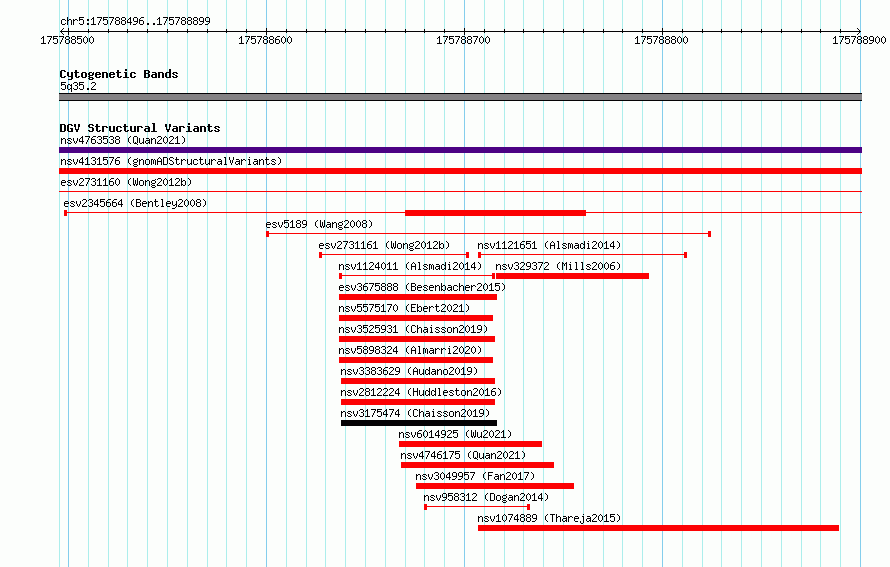
Task: Open nsv4131576 (gnomADStructuralVariants) label
Action: (x=171, y=161)
